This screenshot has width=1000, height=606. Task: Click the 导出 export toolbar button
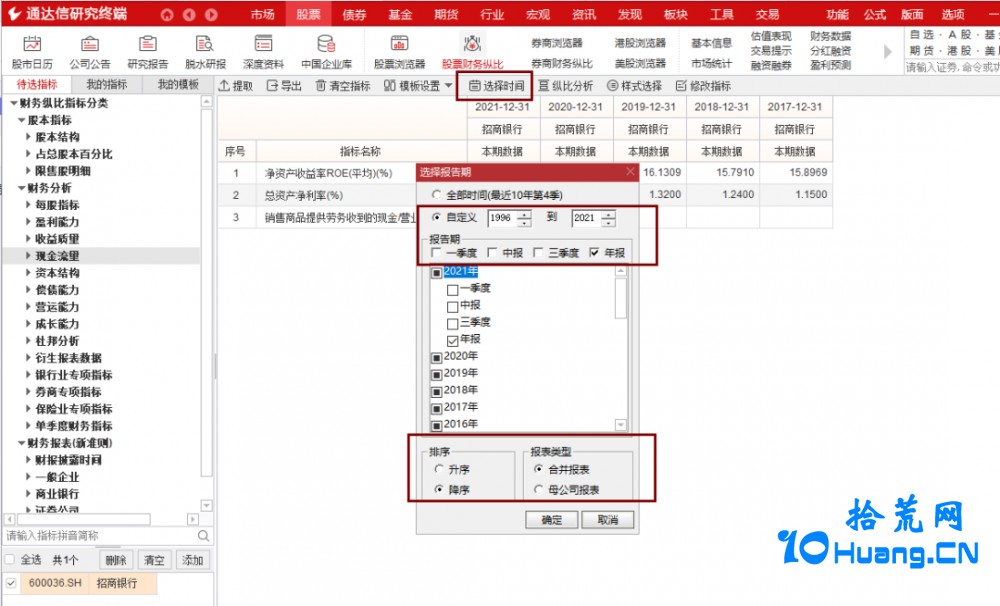point(284,85)
